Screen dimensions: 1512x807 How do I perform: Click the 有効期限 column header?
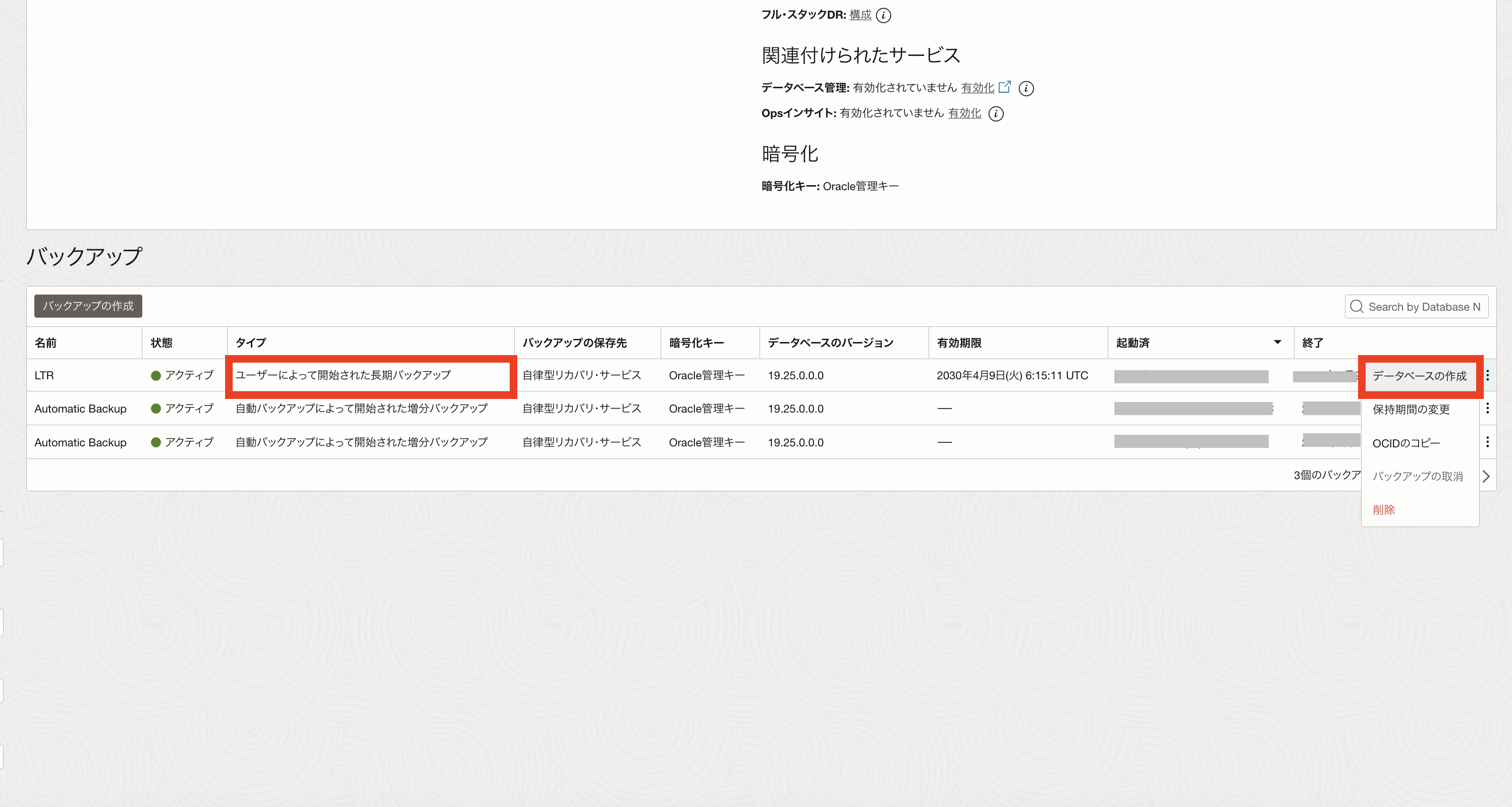click(x=959, y=343)
